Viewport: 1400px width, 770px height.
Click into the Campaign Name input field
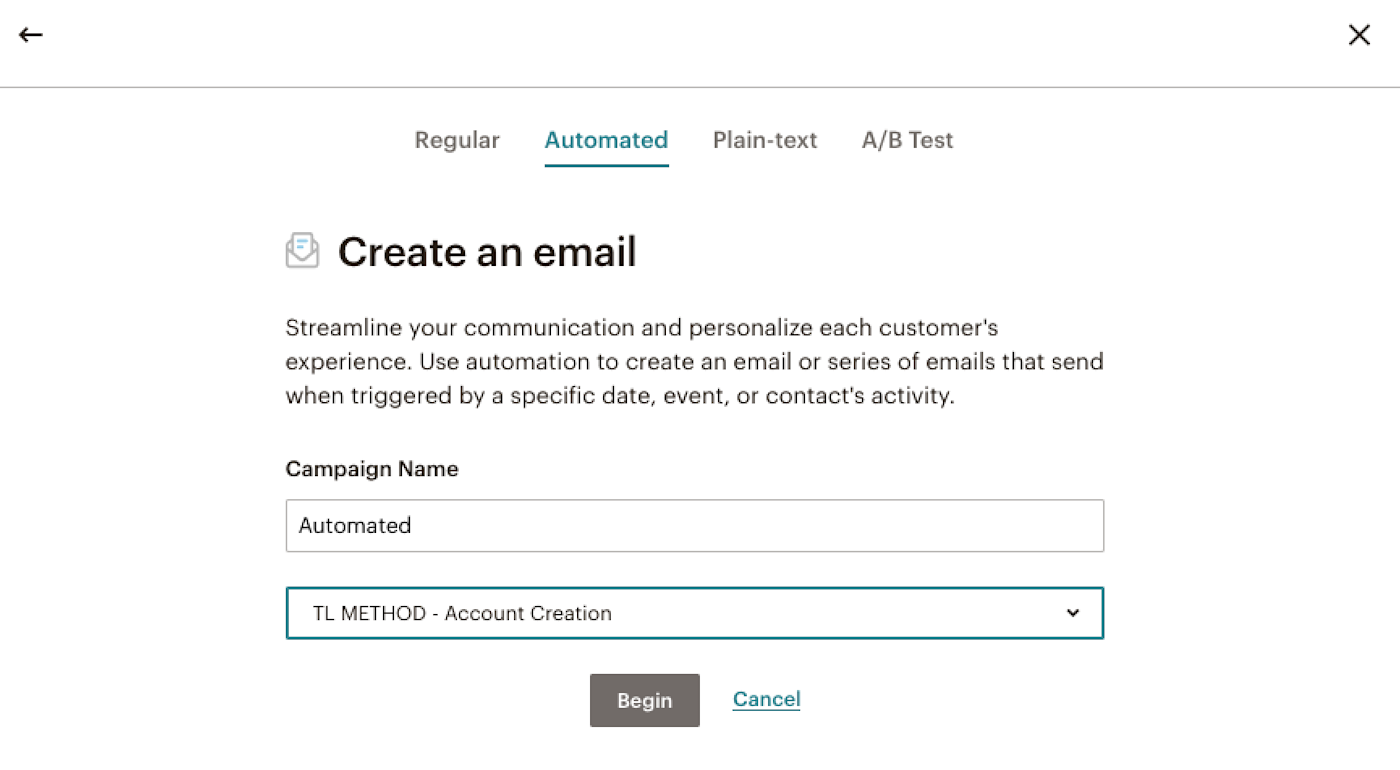coord(694,526)
